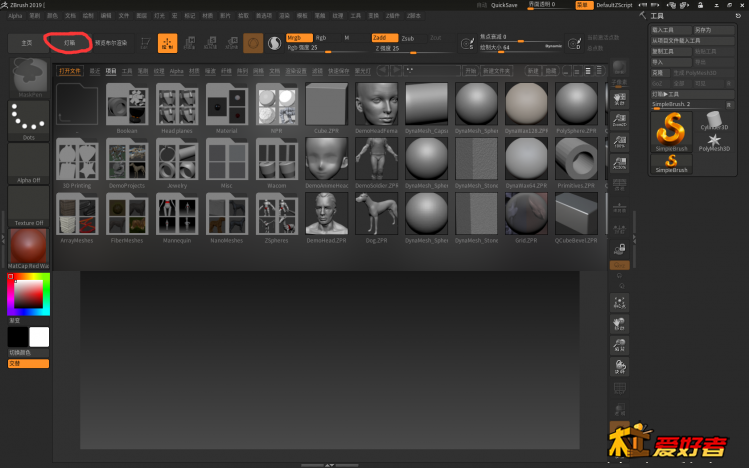
Task: Click the 另存为 Save As button
Action: tap(714, 30)
